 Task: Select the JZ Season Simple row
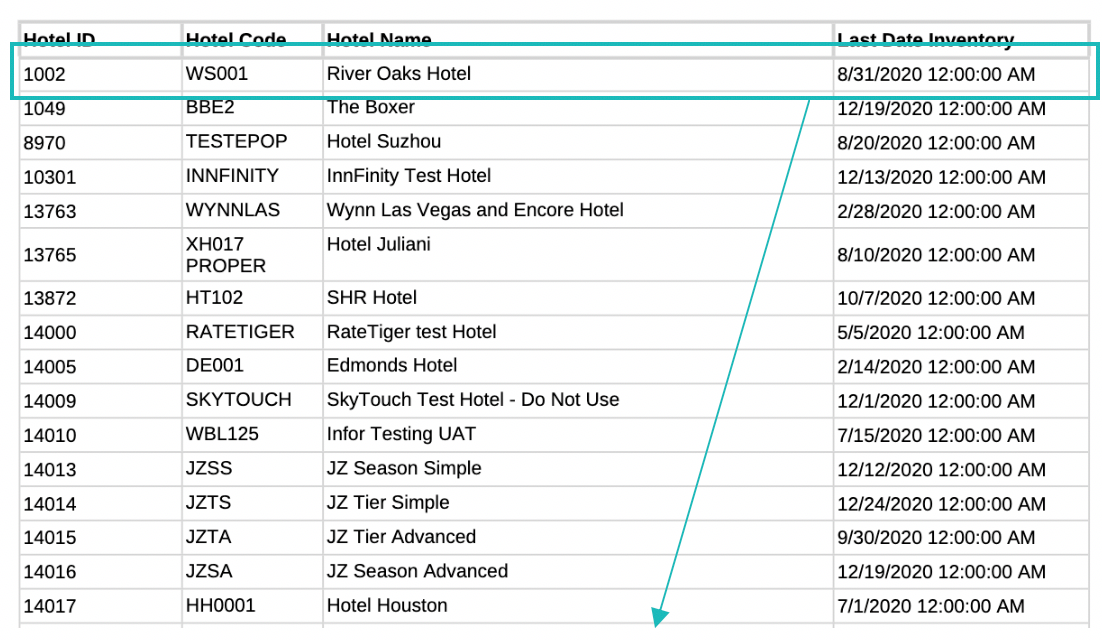pos(404,468)
